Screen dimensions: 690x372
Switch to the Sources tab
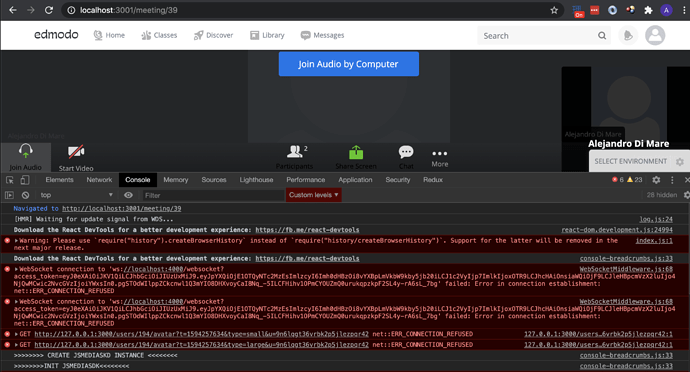[x=214, y=180]
